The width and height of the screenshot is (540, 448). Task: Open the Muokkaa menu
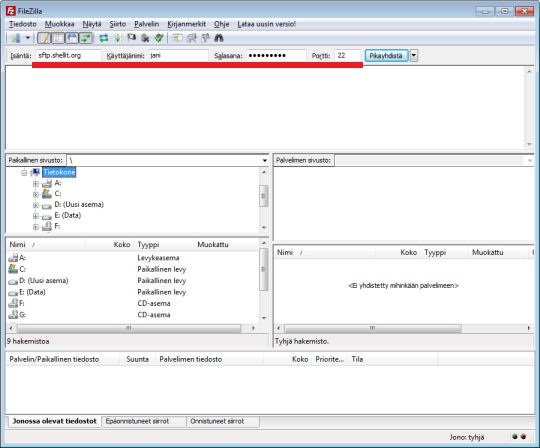60,24
